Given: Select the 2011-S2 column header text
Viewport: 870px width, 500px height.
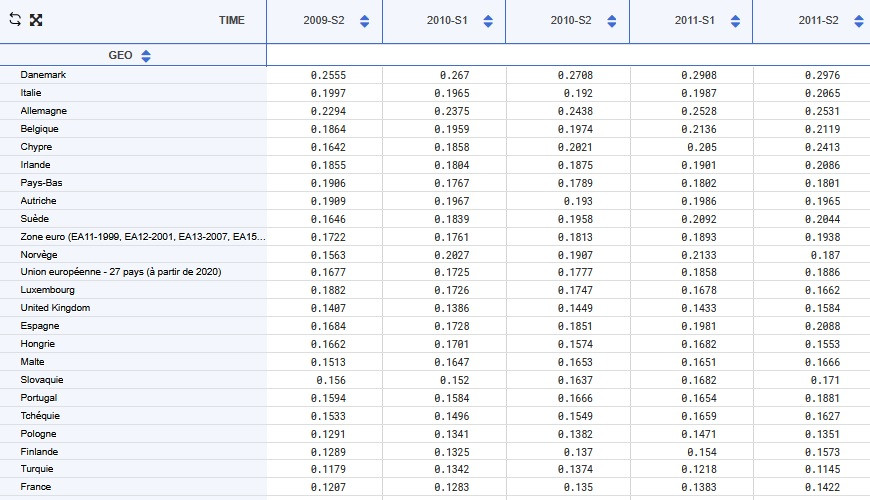Looking at the screenshot, I should (818, 21).
